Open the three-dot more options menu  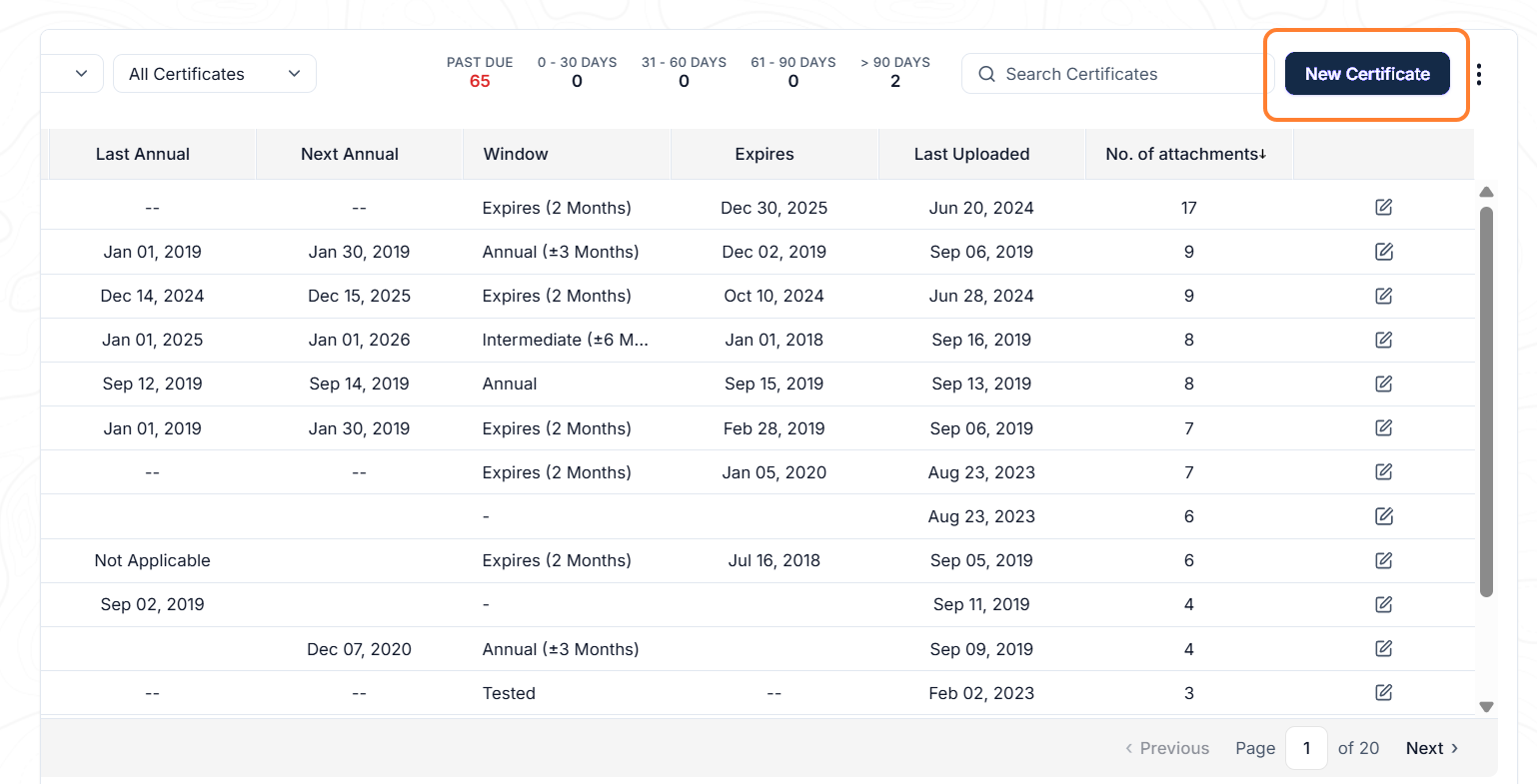[x=1479, y=74]
